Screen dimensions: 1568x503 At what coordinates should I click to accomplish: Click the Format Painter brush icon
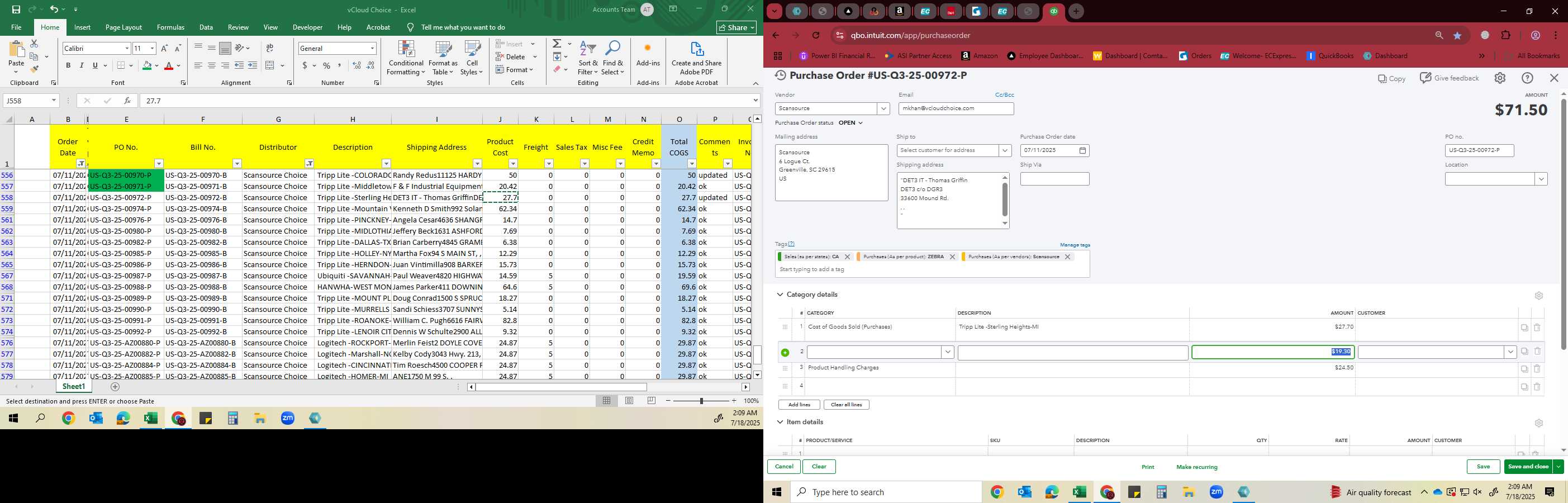coord(34,69)
